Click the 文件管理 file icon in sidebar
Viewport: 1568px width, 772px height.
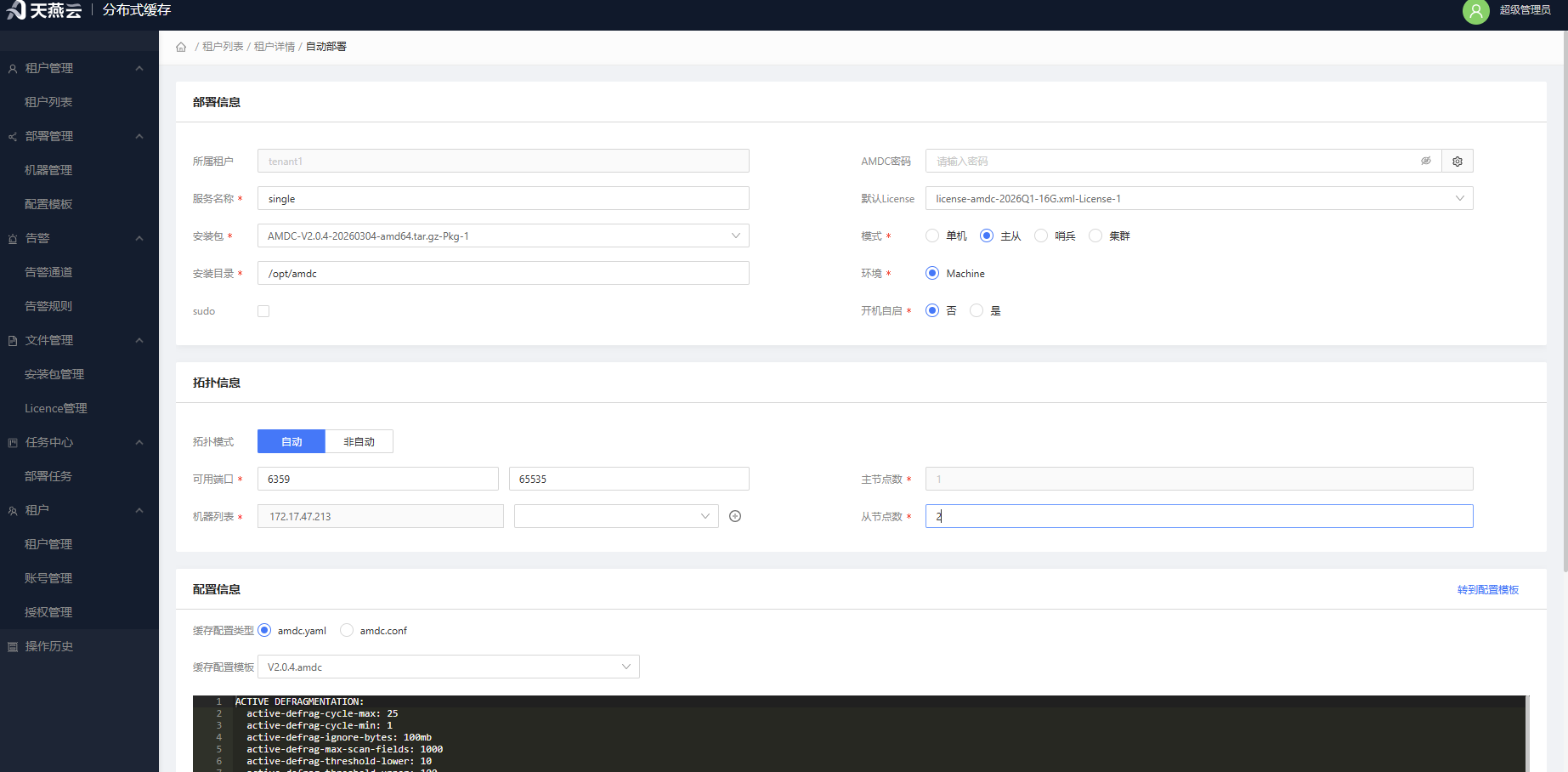coord(13,341)
